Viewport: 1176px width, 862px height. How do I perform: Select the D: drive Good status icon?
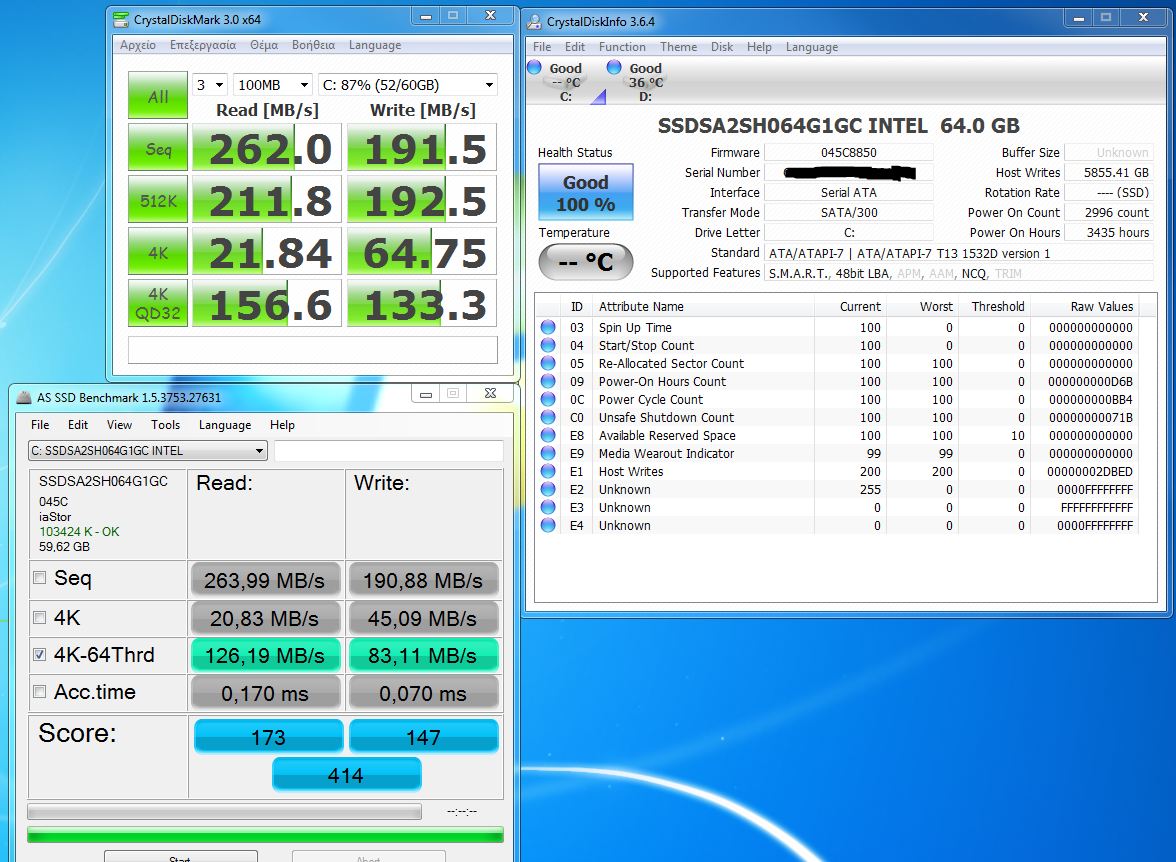(x=613, y=68)
